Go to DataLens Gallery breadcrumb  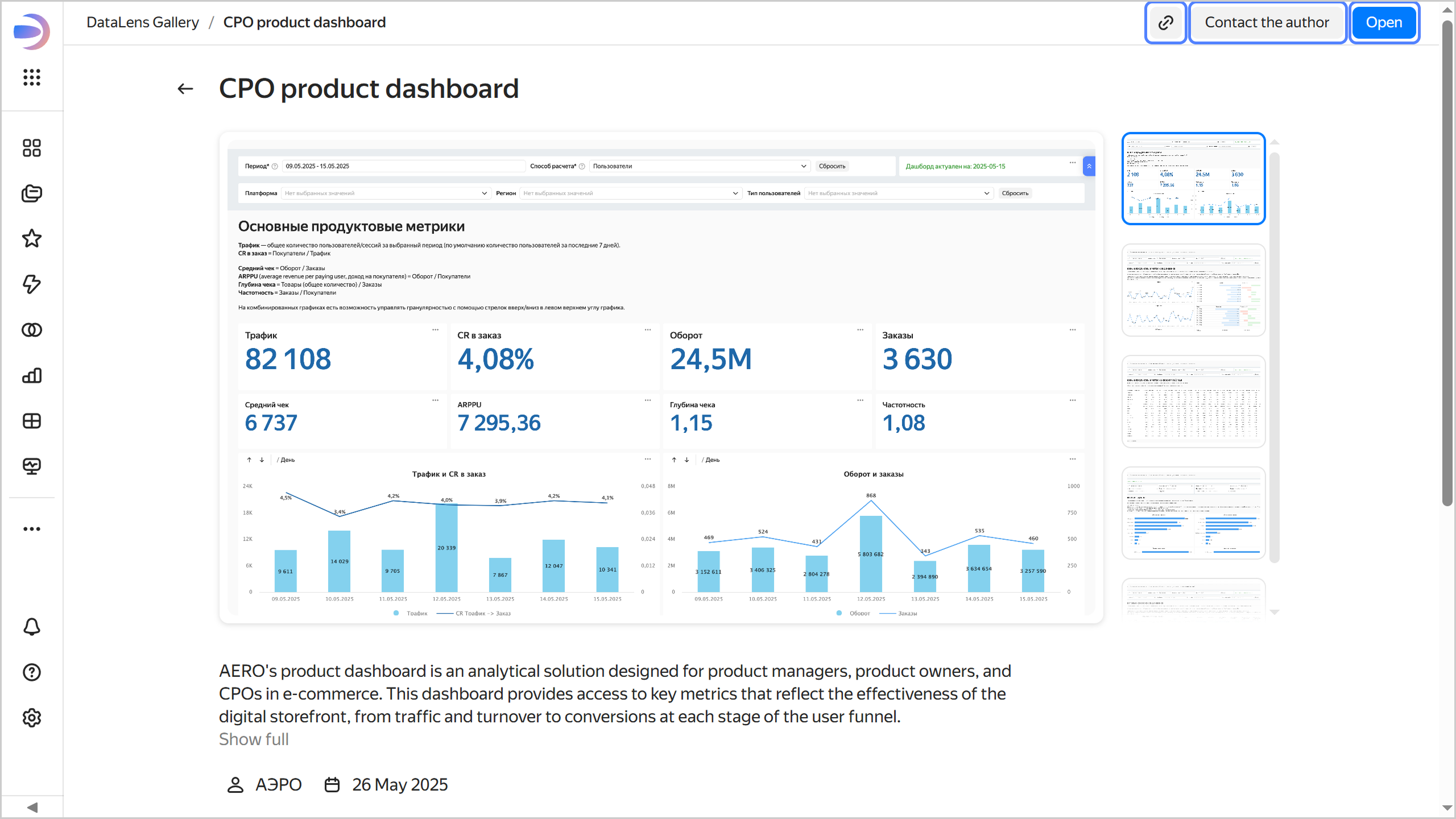[142, 22]
